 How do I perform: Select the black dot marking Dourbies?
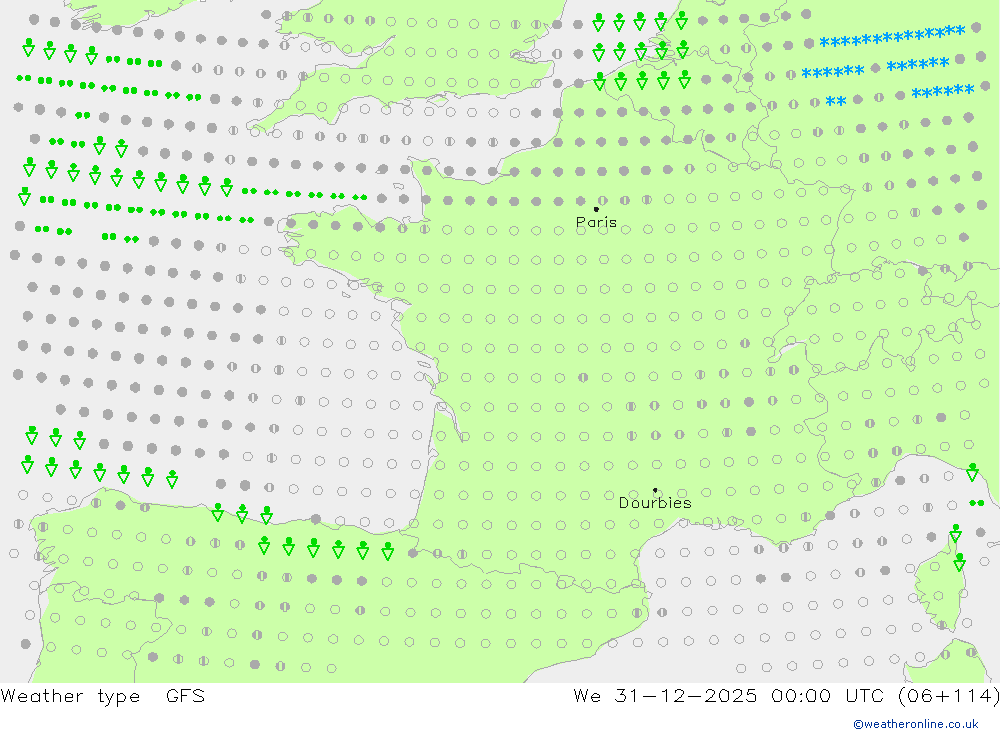tap(655, 490)
